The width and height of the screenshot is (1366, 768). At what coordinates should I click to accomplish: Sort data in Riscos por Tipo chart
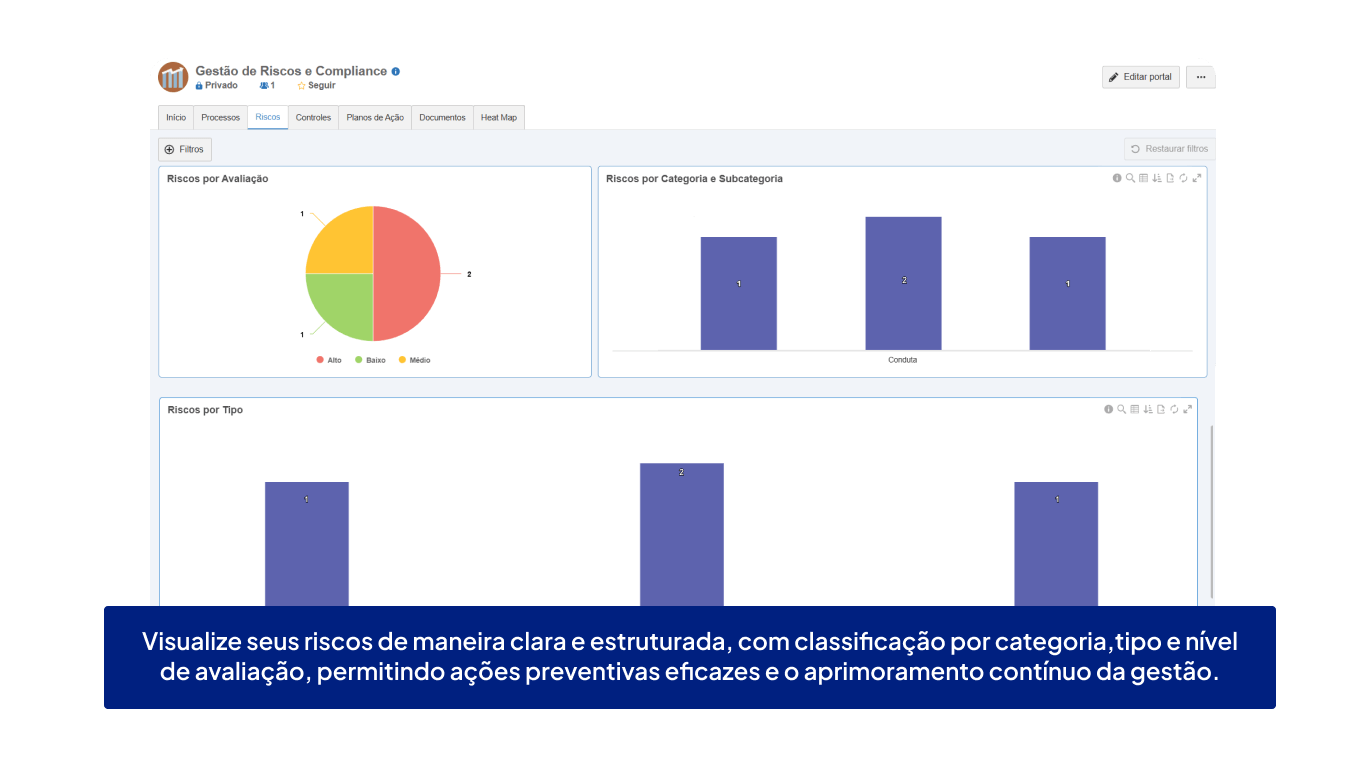pos(1147,409)
